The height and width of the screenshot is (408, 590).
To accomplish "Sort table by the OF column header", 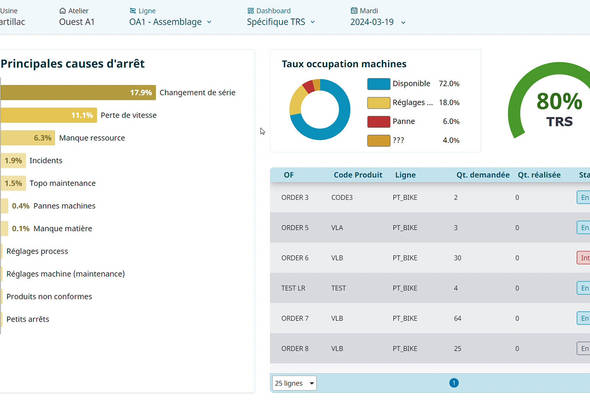I will (289, 175).
